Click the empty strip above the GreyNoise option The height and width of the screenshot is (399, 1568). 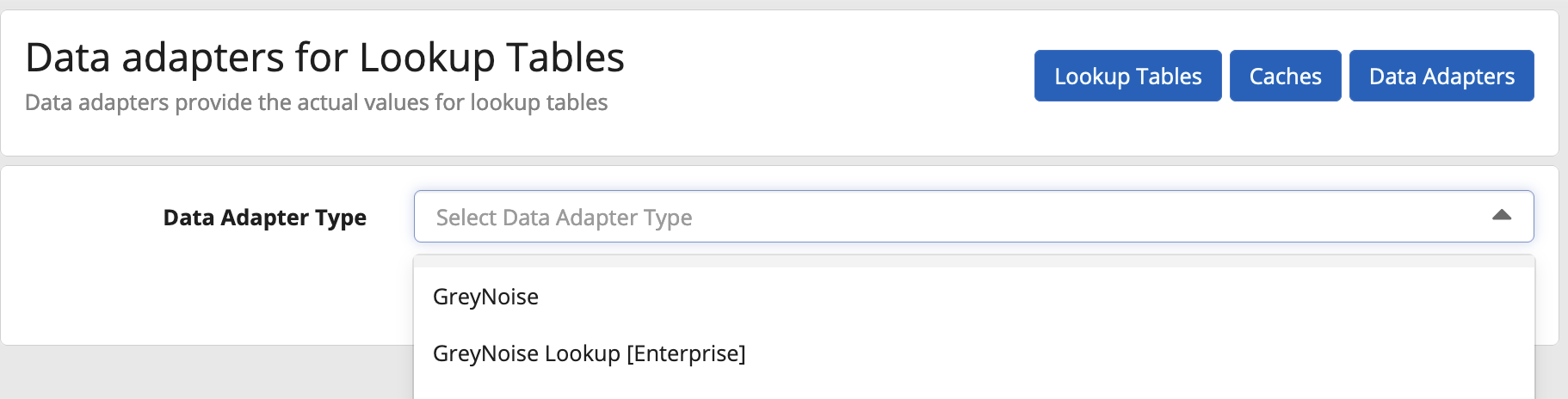[x=972, y=261]
